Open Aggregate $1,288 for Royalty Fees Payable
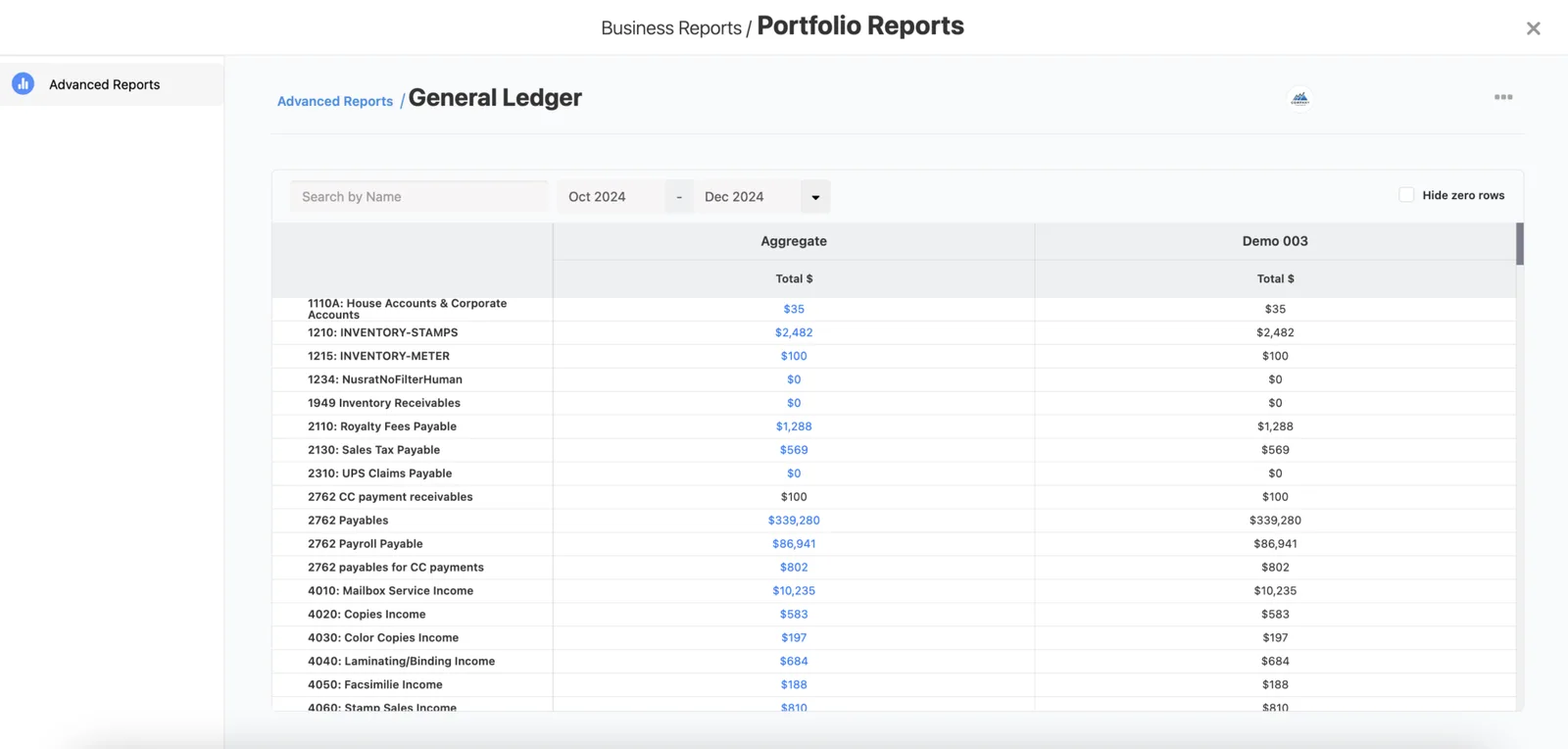 pyautogui.click(x=794, y=426)
